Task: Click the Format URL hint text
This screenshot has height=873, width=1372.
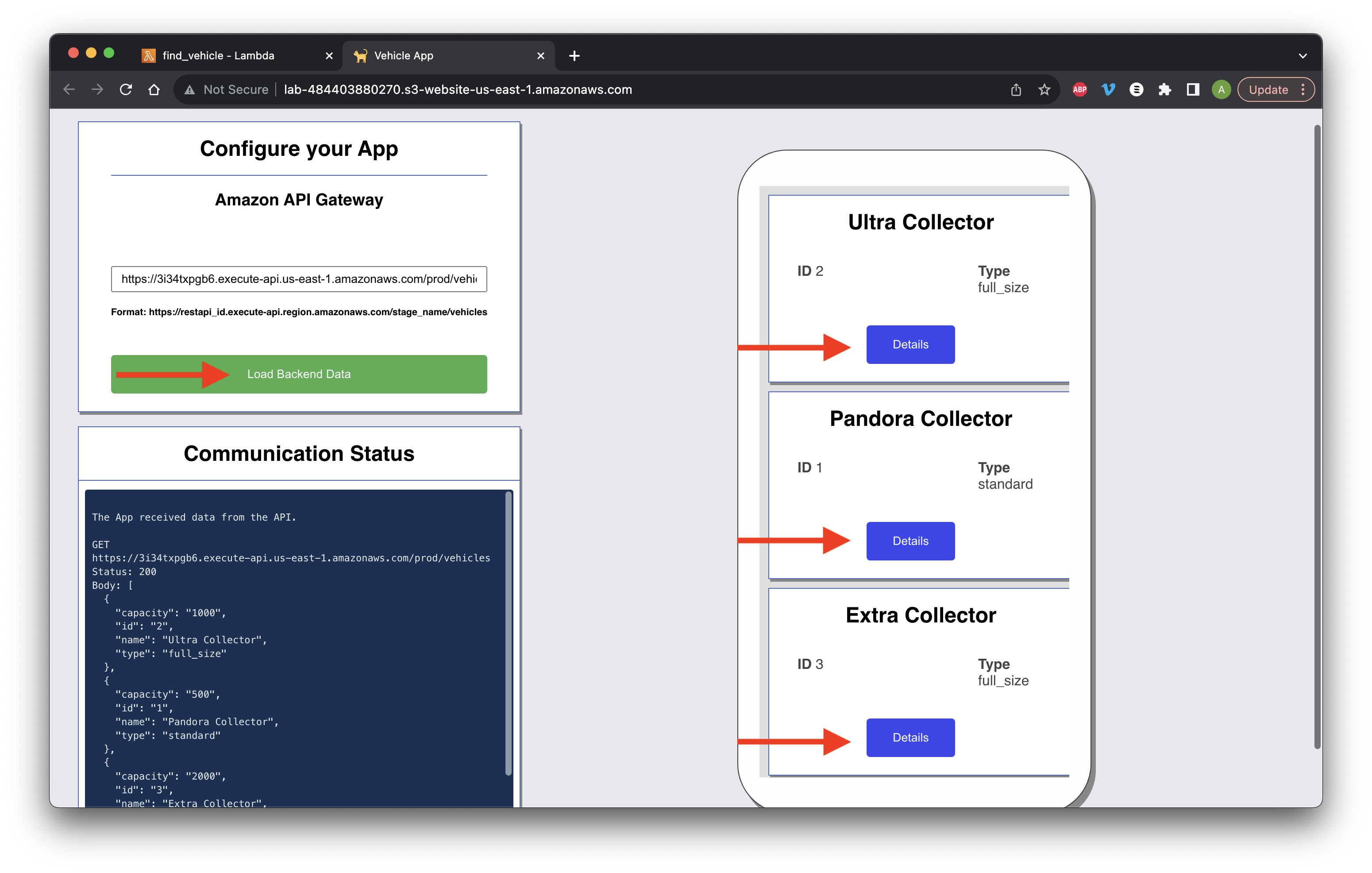Action: [x=299, y=312]
